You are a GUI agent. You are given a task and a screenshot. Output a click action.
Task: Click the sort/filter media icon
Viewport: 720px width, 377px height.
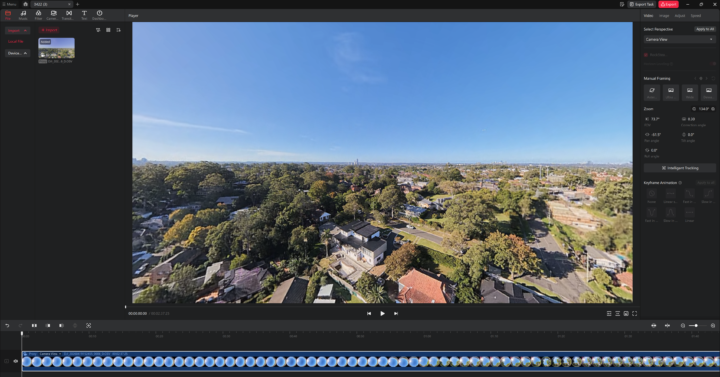(98, 30)
